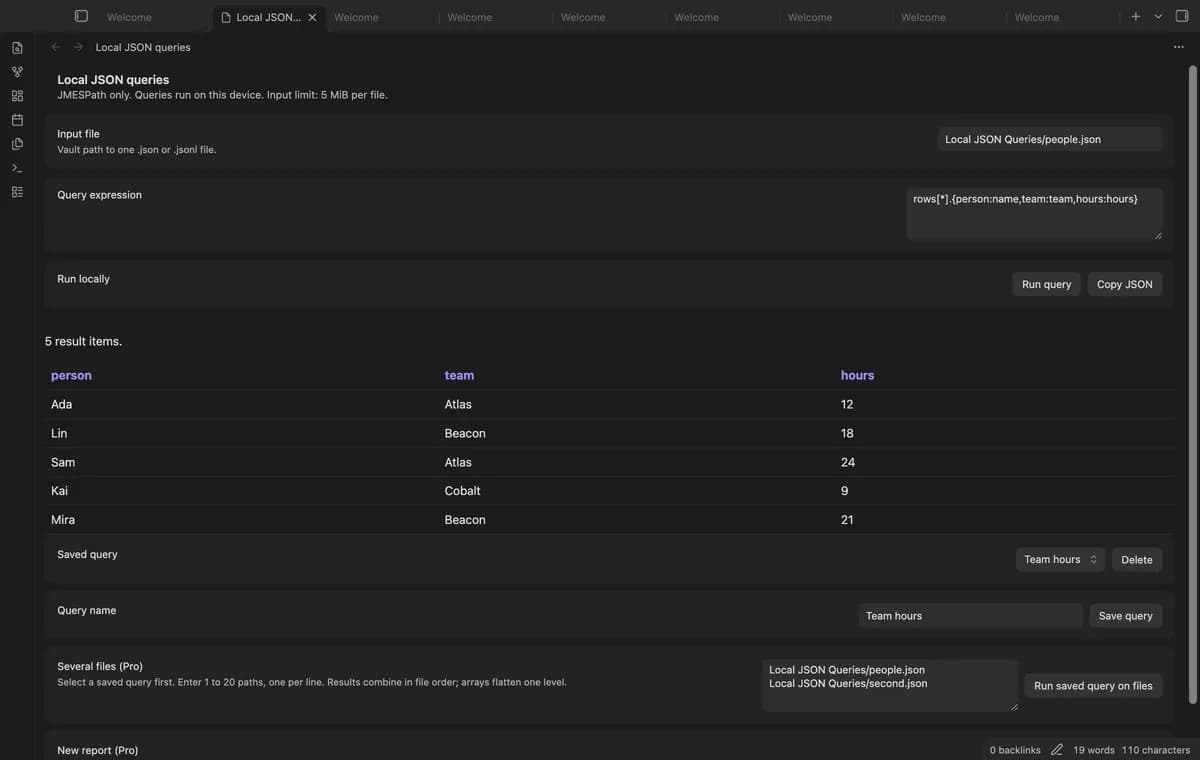1200x760 pixels.
Task: Click the Several files (Pro) label
Action: 100,666
